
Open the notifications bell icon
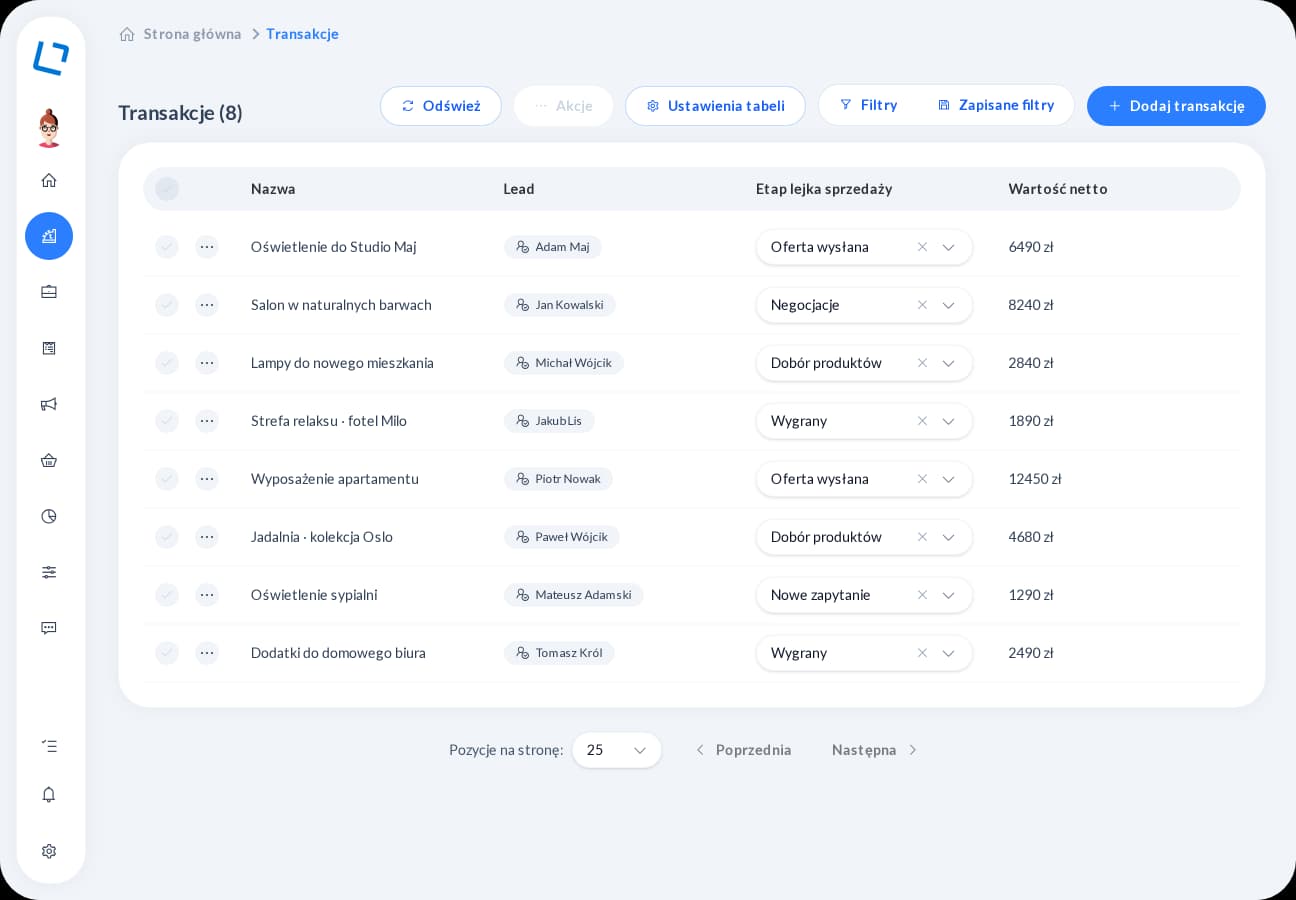pyautogui.click(x=49, y=794)
